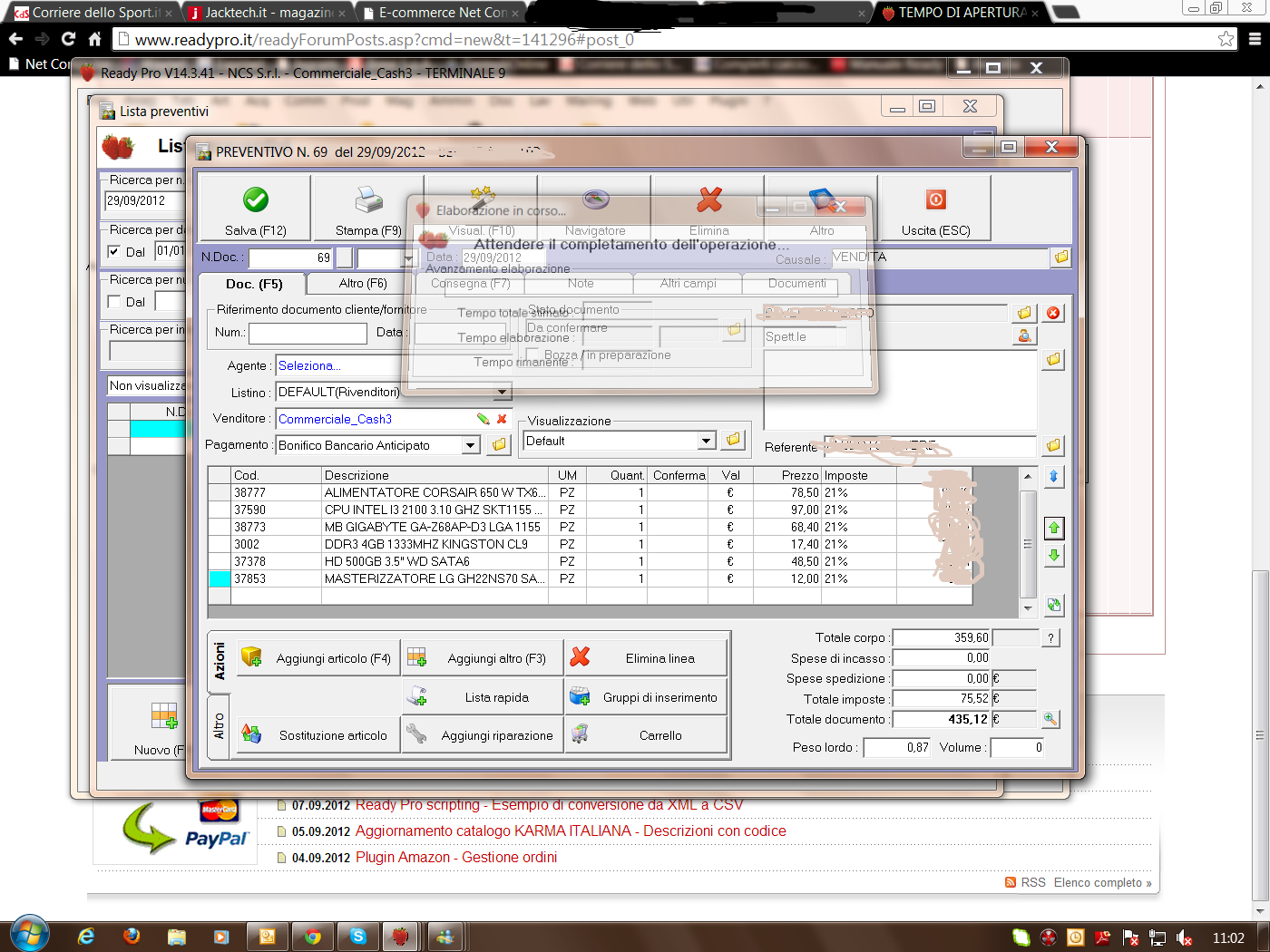The image size is (1270, 952).
Task: Click the Num. reference input field
Action: [x=308, y=333]
